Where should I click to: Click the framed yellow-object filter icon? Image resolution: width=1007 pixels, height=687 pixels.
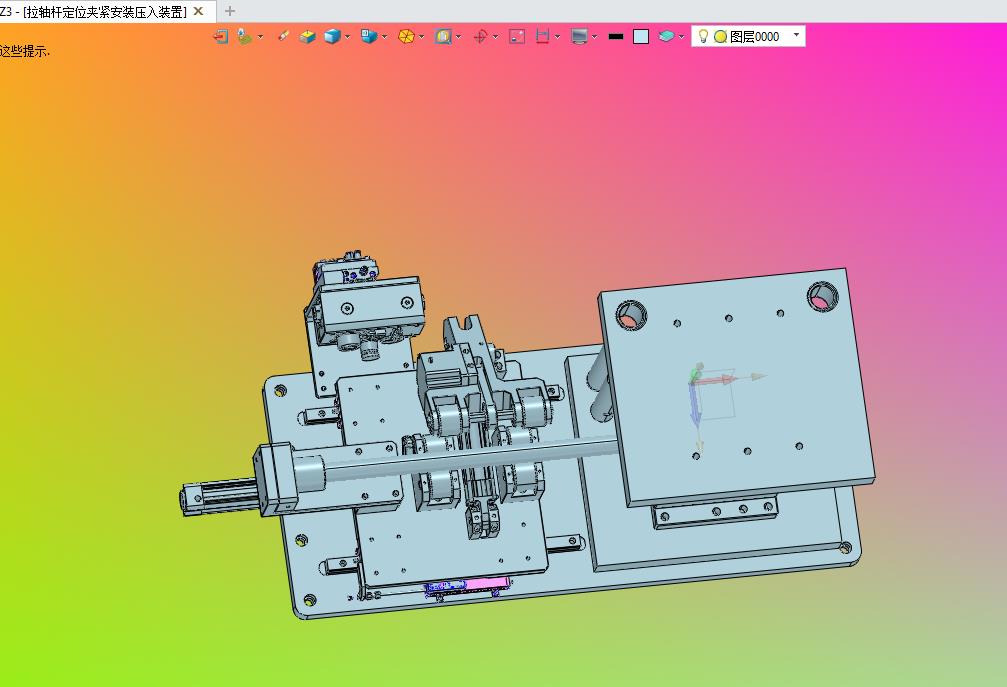pos(443,37)
